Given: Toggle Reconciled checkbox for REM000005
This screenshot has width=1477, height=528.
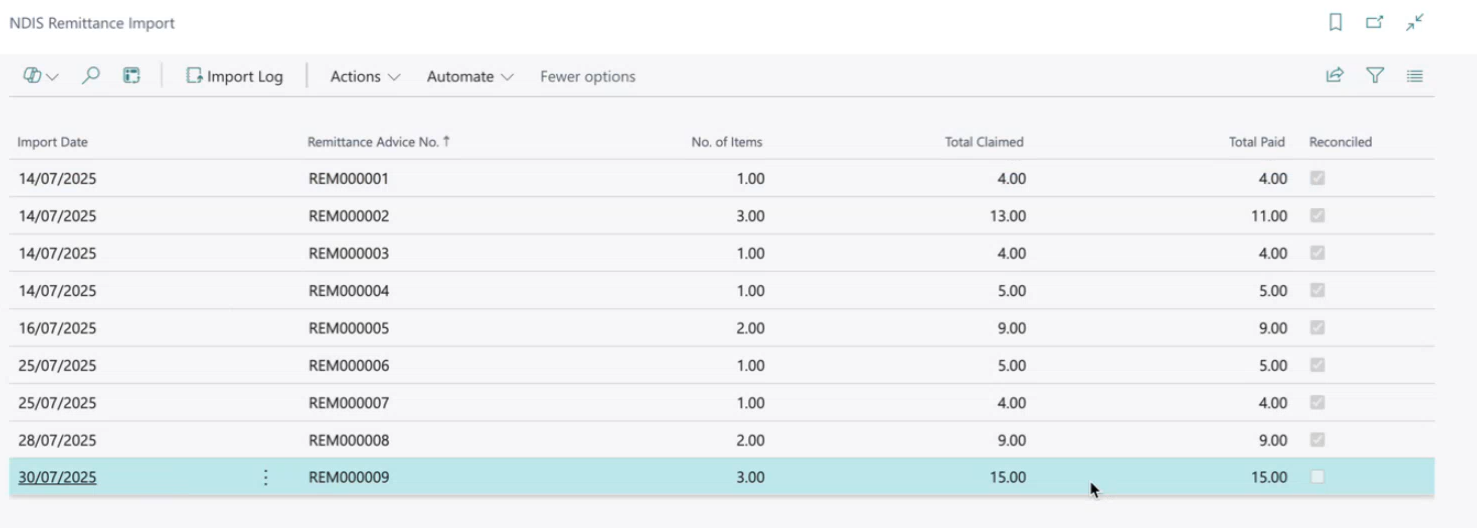Looking at the screenshot, I should (x=1317, y=327).
